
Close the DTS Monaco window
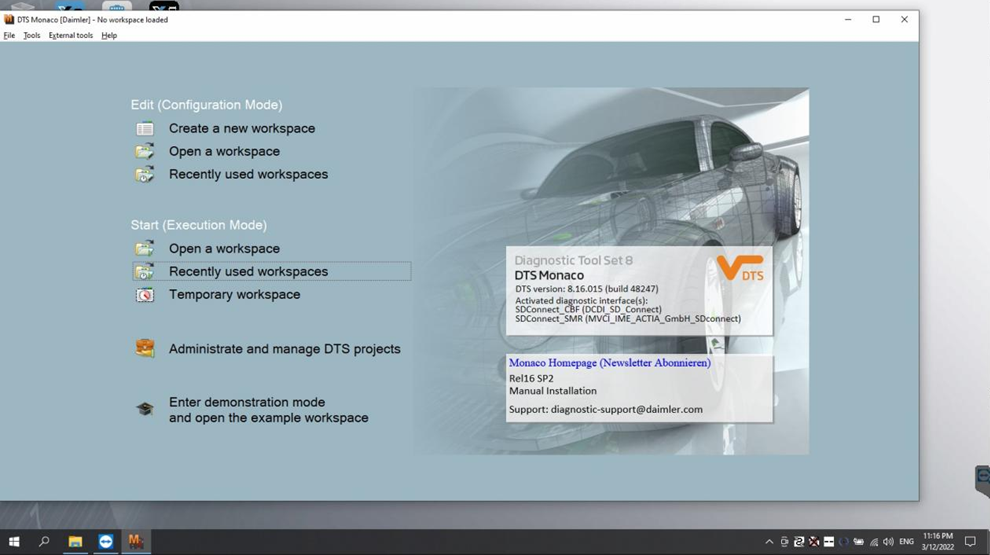click(x=904, y=20)
